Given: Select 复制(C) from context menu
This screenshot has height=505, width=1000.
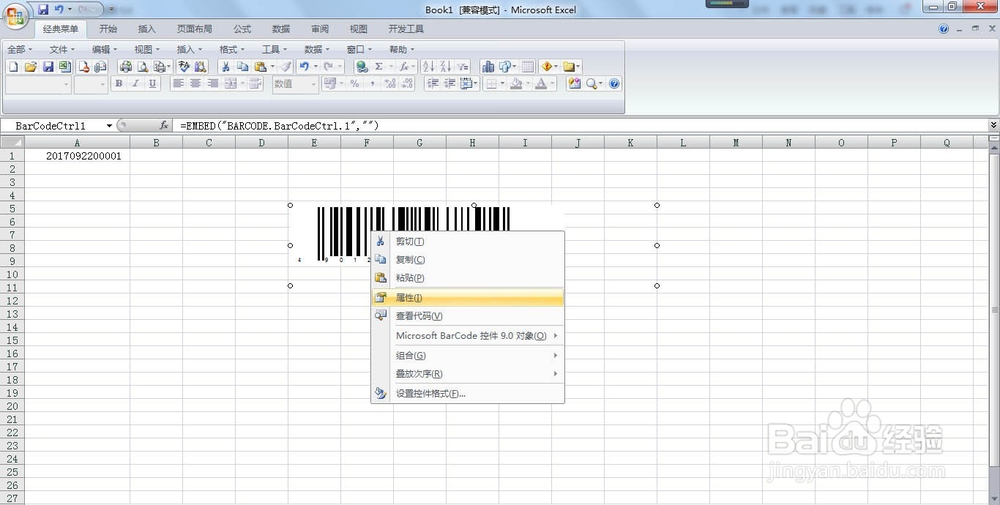Looking at the screenshot, I should 467,260.
